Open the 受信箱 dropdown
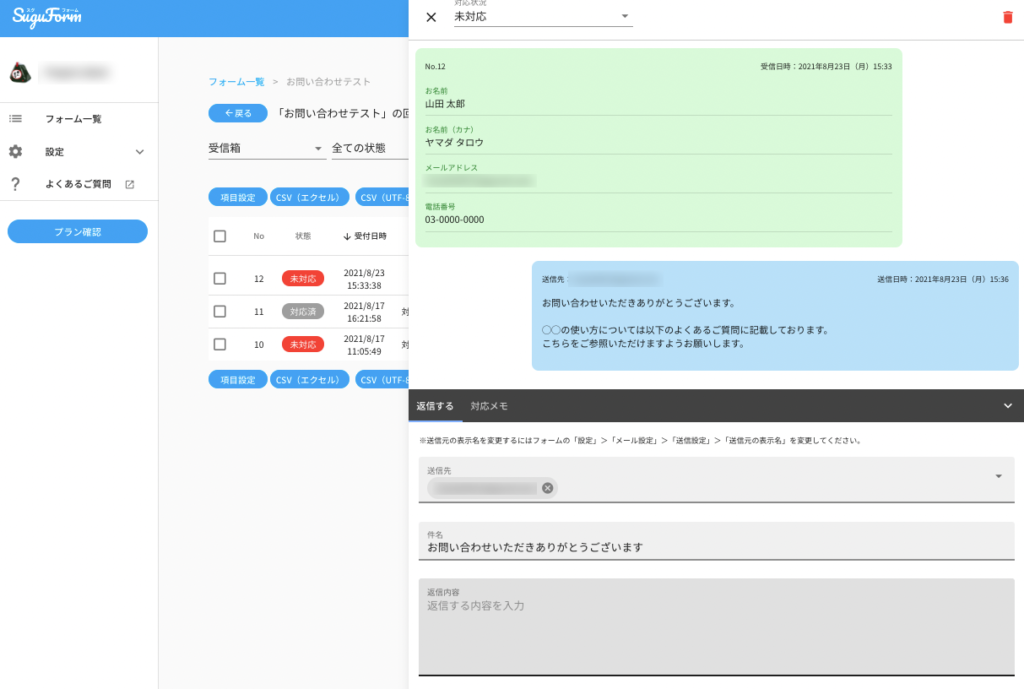 (x=266, y=148)
